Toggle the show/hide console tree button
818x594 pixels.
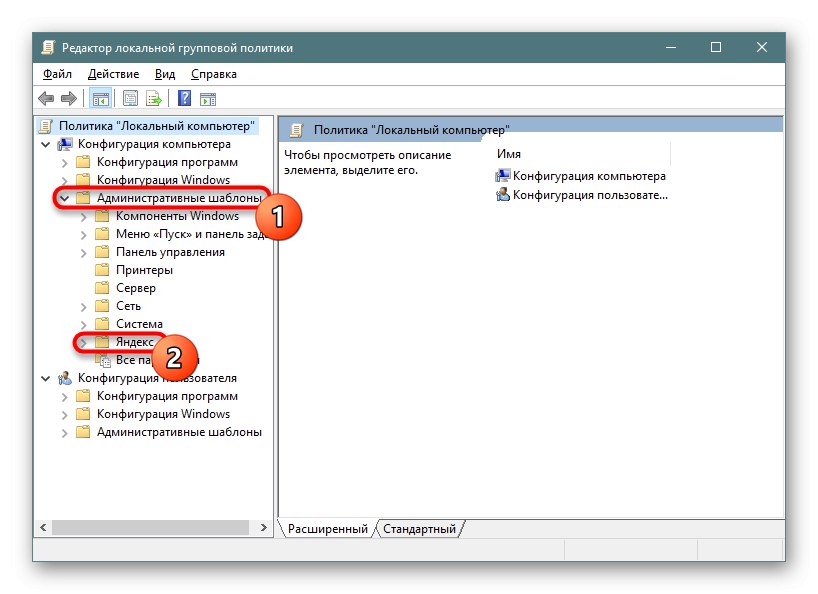coord(101,98)
